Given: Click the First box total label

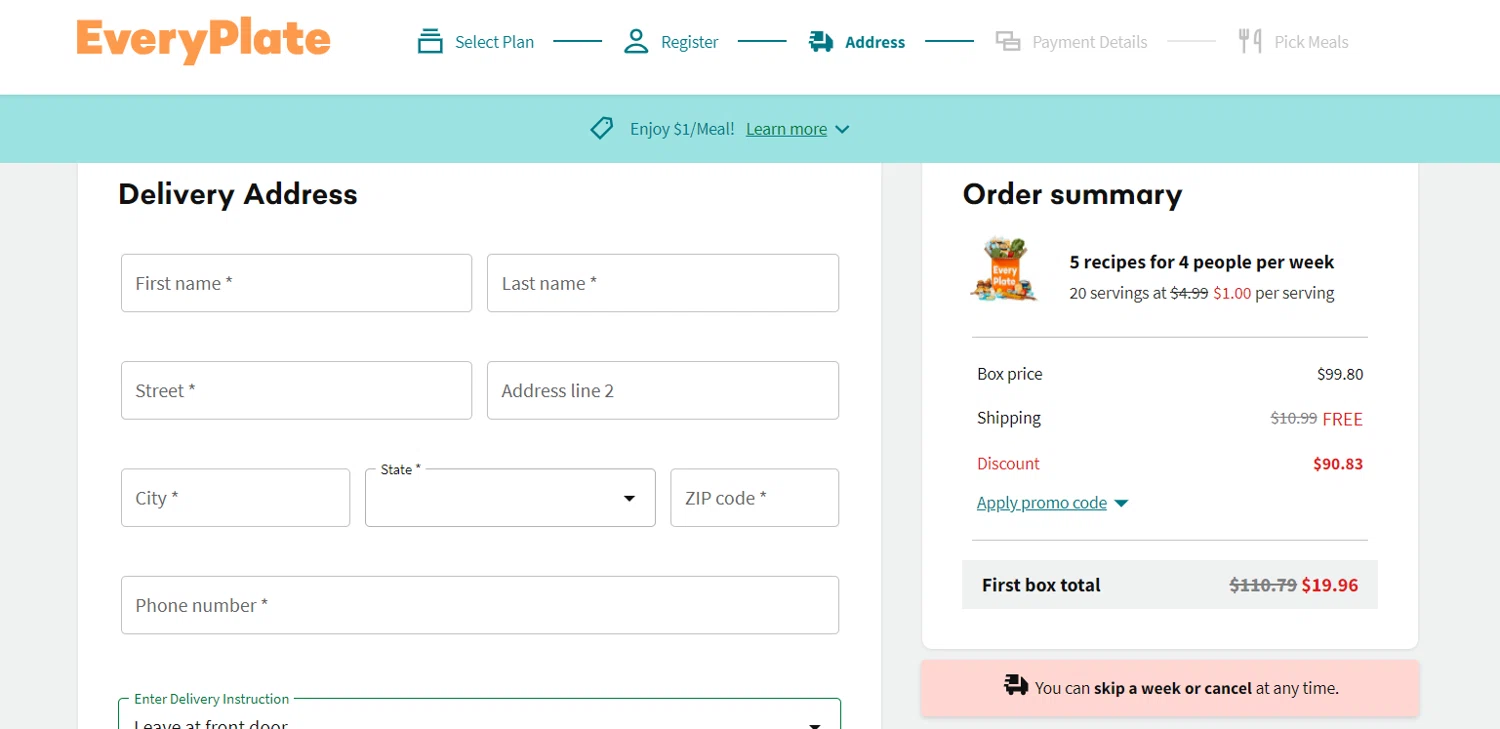Looking at the screenshot, I should 1041,585.
